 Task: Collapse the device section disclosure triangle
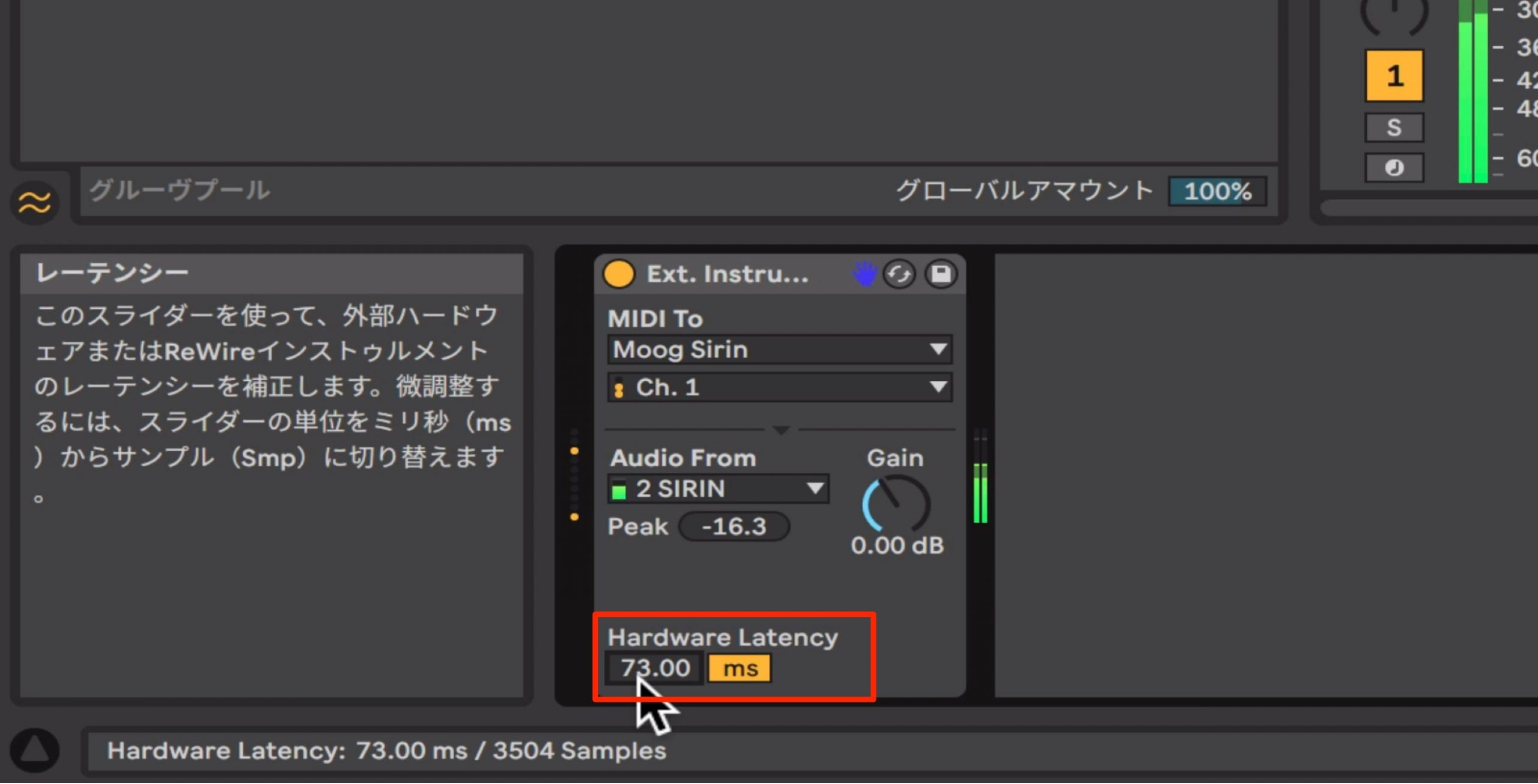(x=781, y=430)
